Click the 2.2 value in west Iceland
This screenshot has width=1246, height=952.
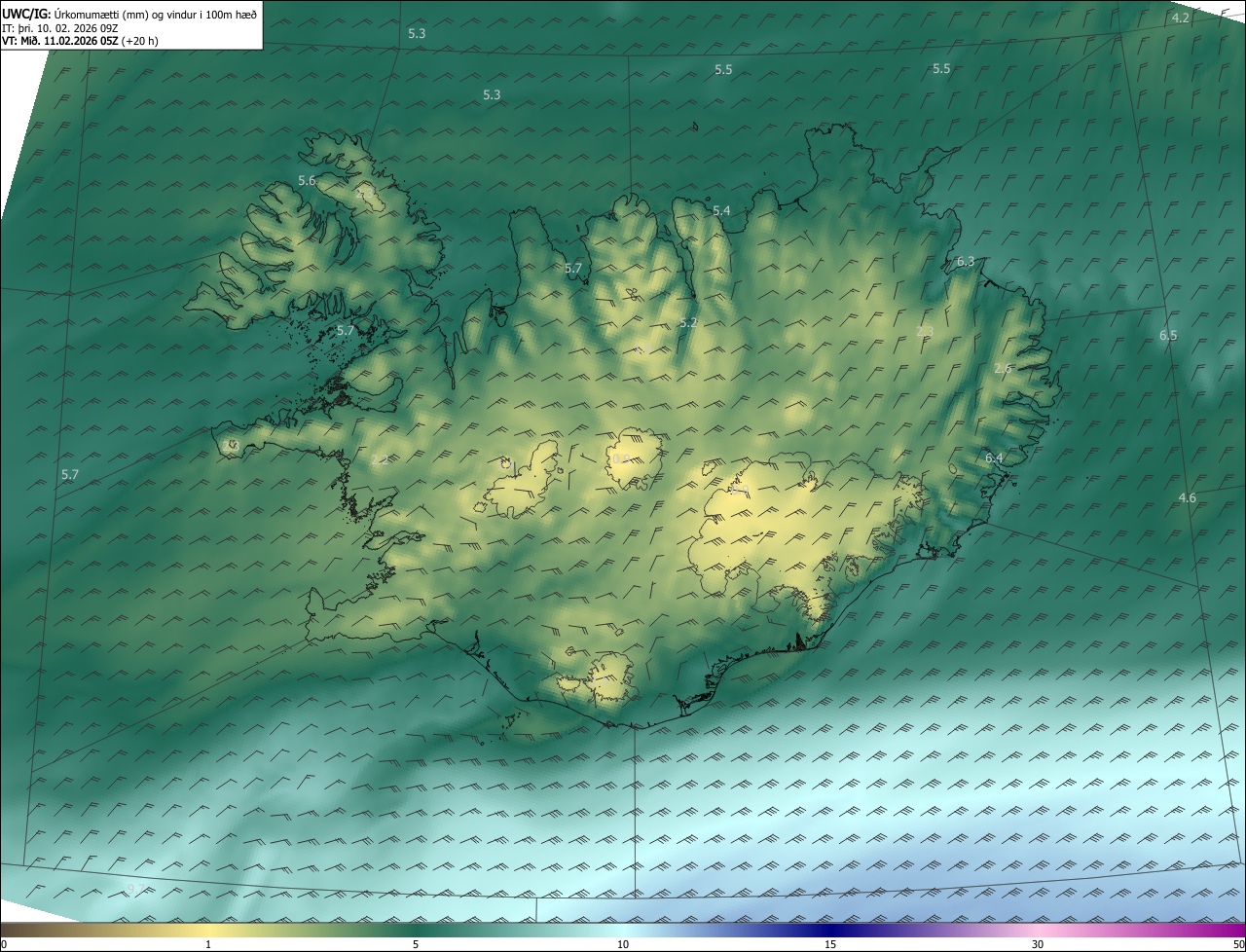(380, 459)
